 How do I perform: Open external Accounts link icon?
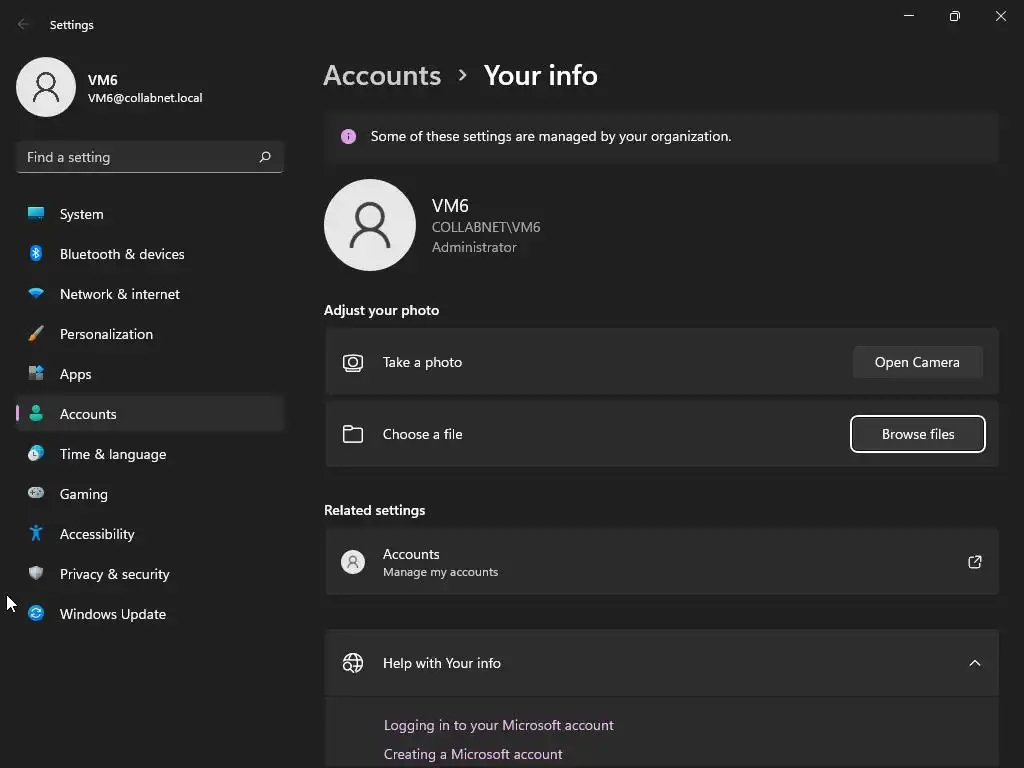click(x=975, y=562)
